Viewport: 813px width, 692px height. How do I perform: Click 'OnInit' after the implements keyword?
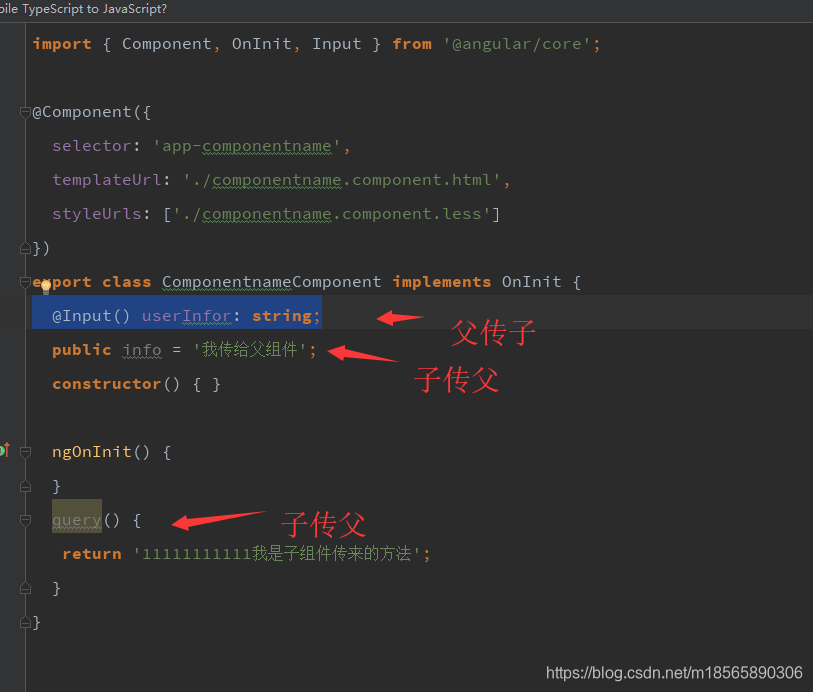[531, 282]
